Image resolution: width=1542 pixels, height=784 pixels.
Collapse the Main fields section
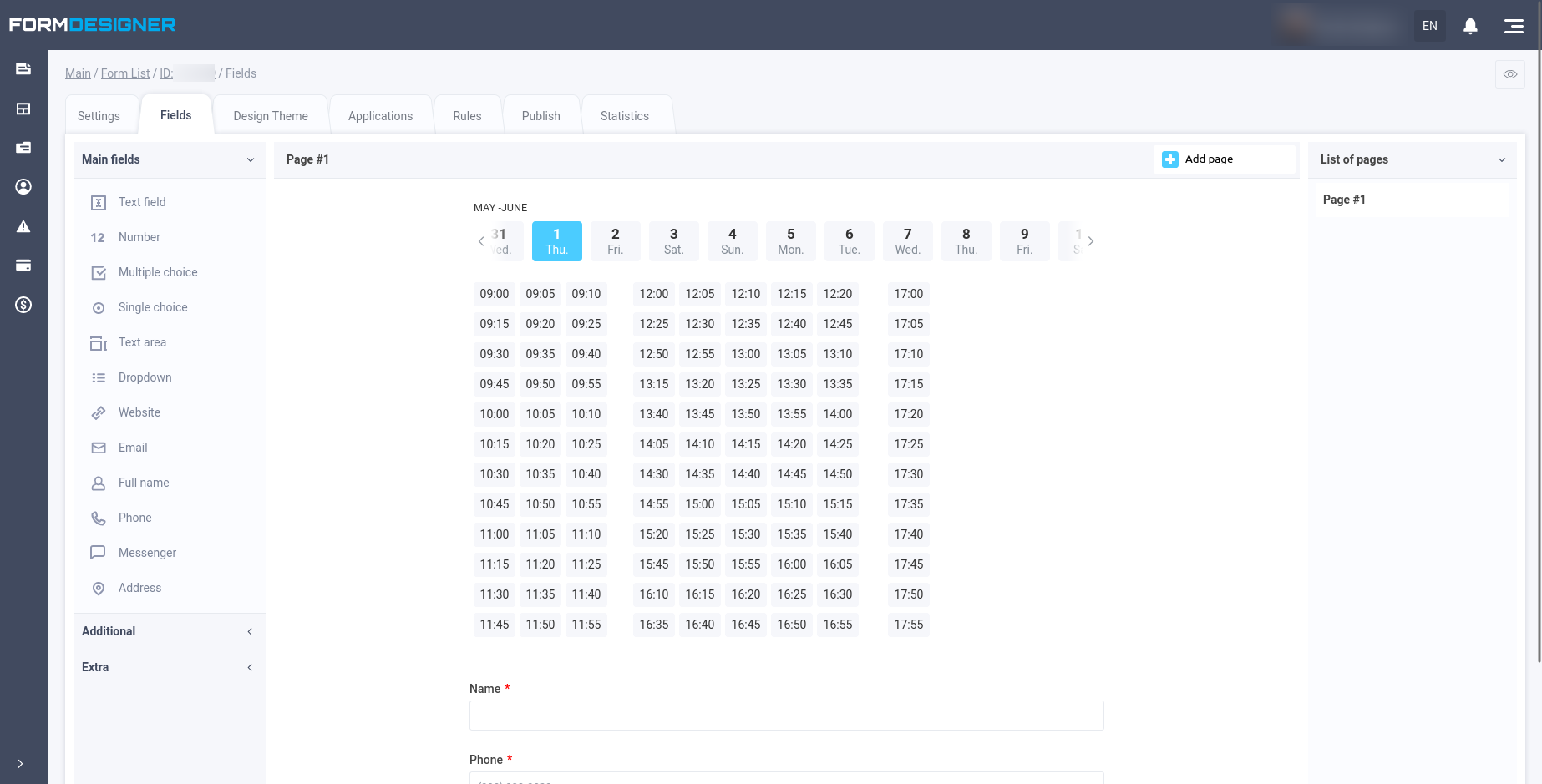[170, 159]
